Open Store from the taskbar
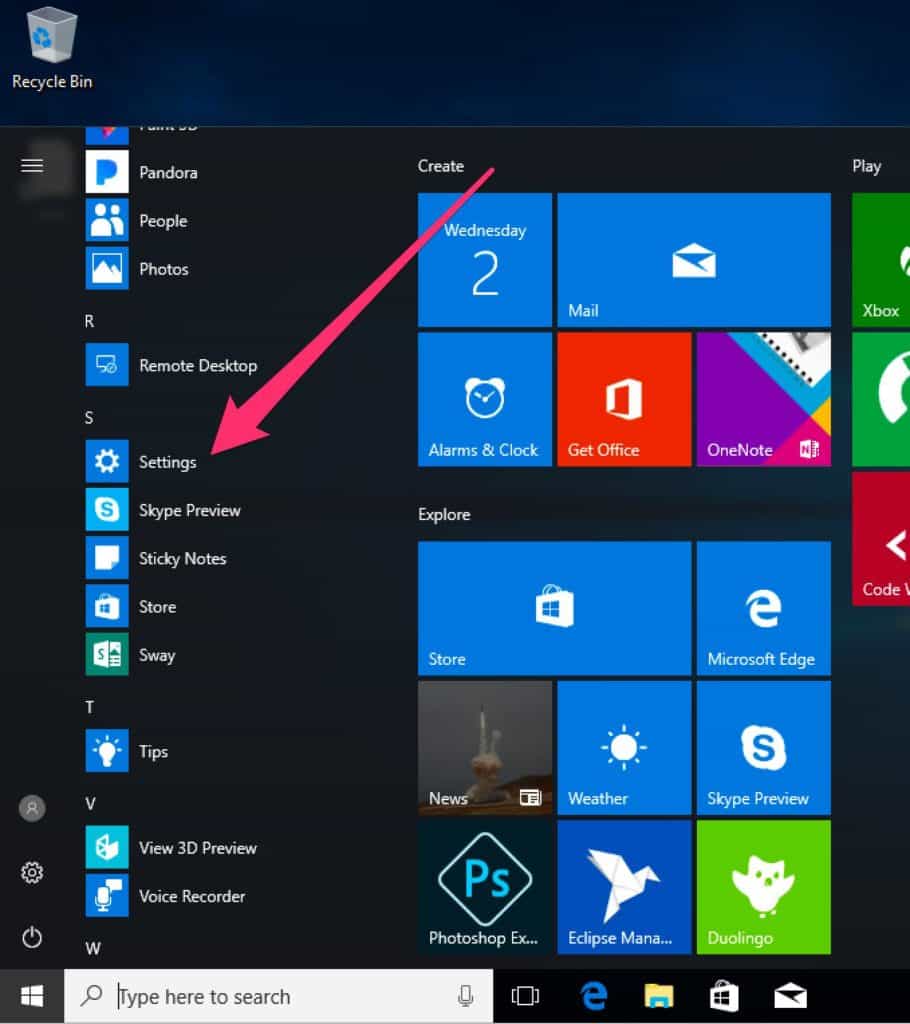The width and height of the screenshot is (910, 1024). (x=724, y=996)
